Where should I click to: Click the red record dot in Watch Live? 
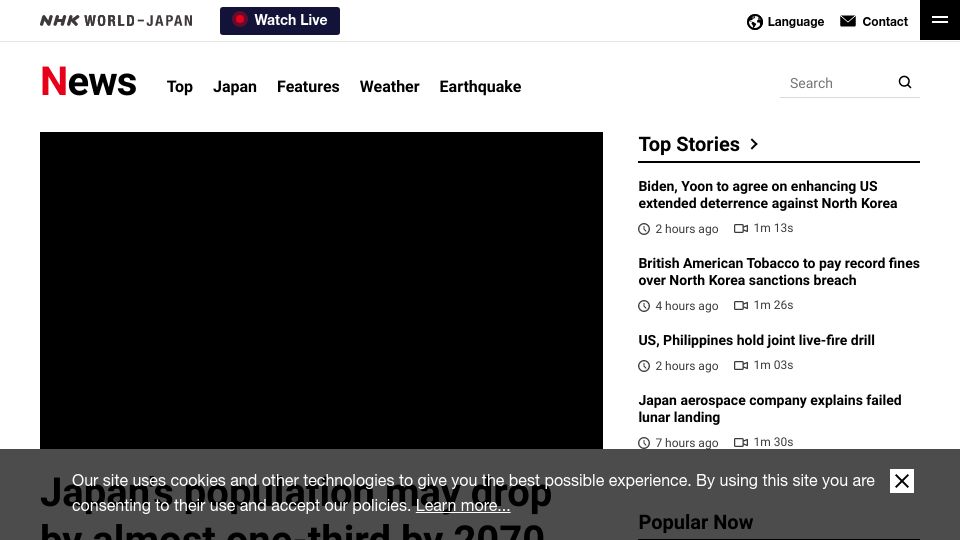click(239, 20)
